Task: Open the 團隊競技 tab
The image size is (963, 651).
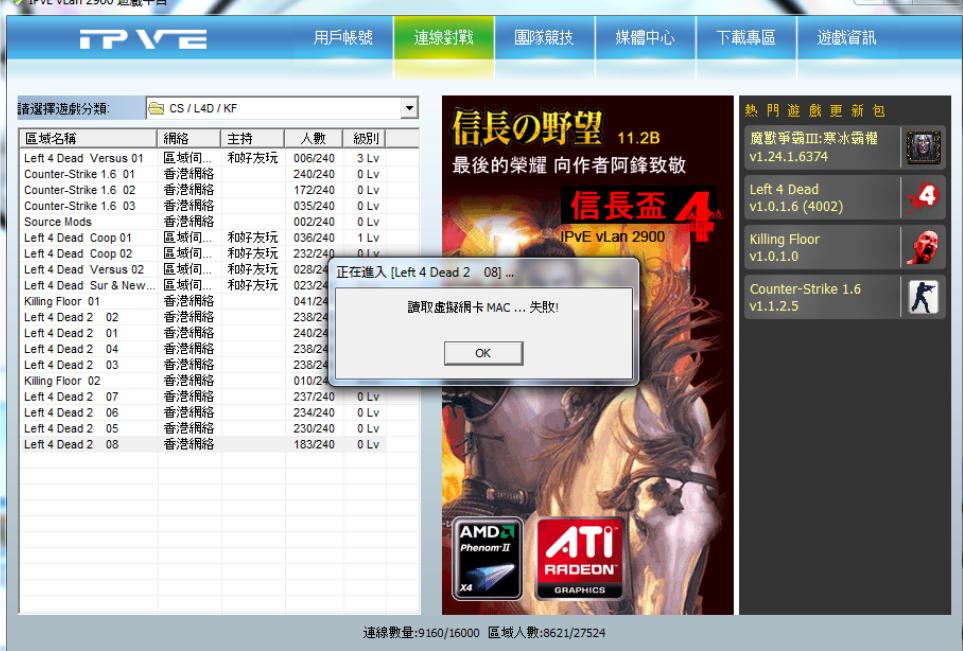Action: click(544, 38)
